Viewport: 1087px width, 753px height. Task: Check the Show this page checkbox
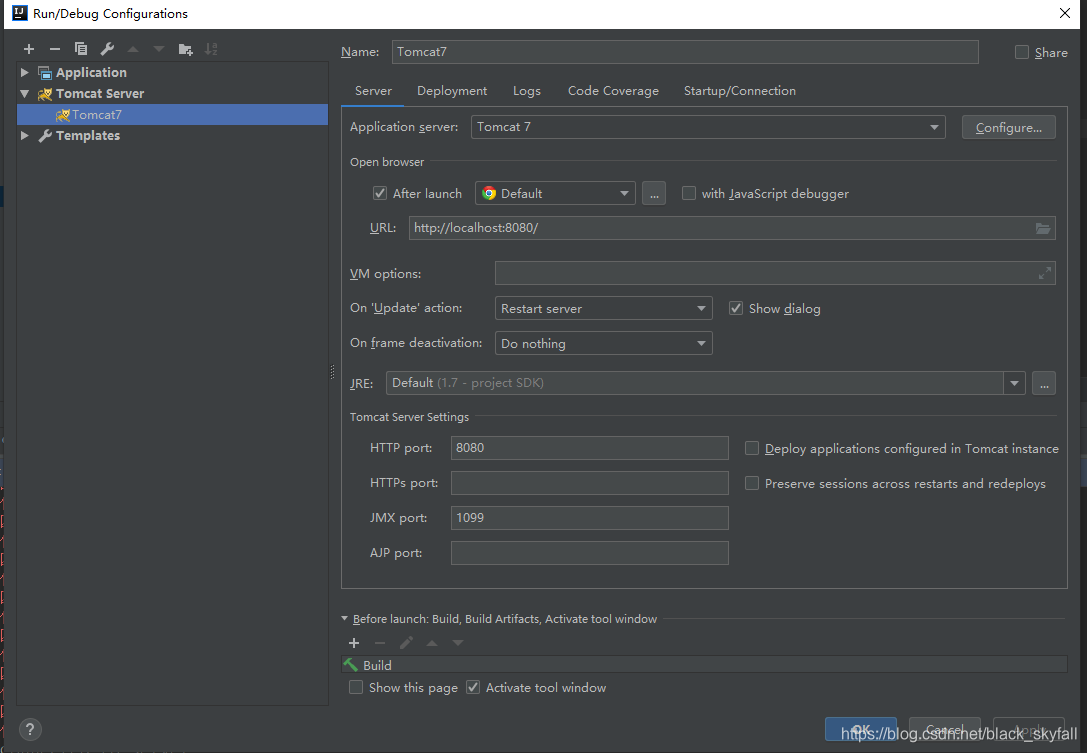pos(356,687)
